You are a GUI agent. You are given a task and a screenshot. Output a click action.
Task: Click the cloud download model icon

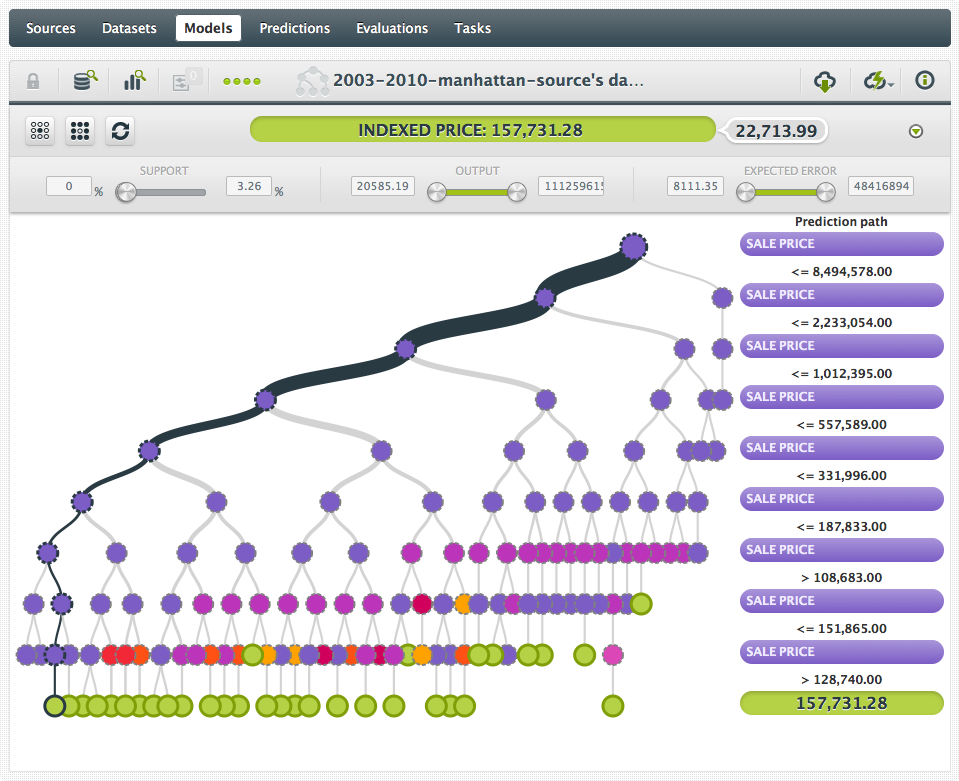pos(825,81)
